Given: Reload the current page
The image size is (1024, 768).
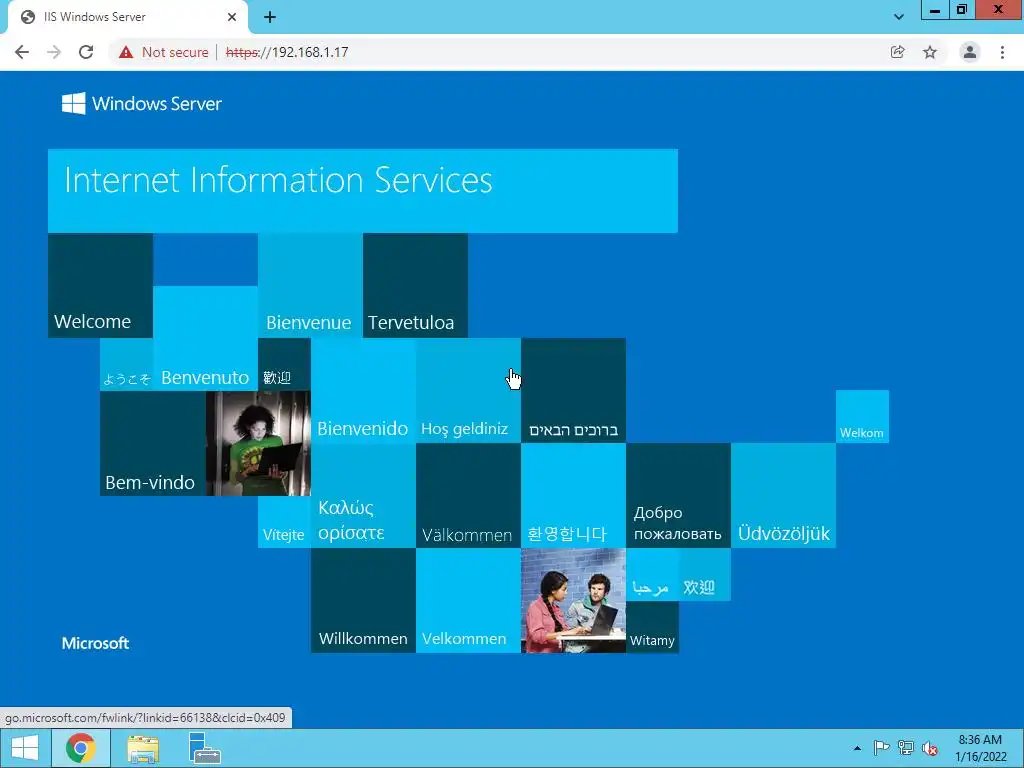Looking at the screenshot, I should coord(86,52).
